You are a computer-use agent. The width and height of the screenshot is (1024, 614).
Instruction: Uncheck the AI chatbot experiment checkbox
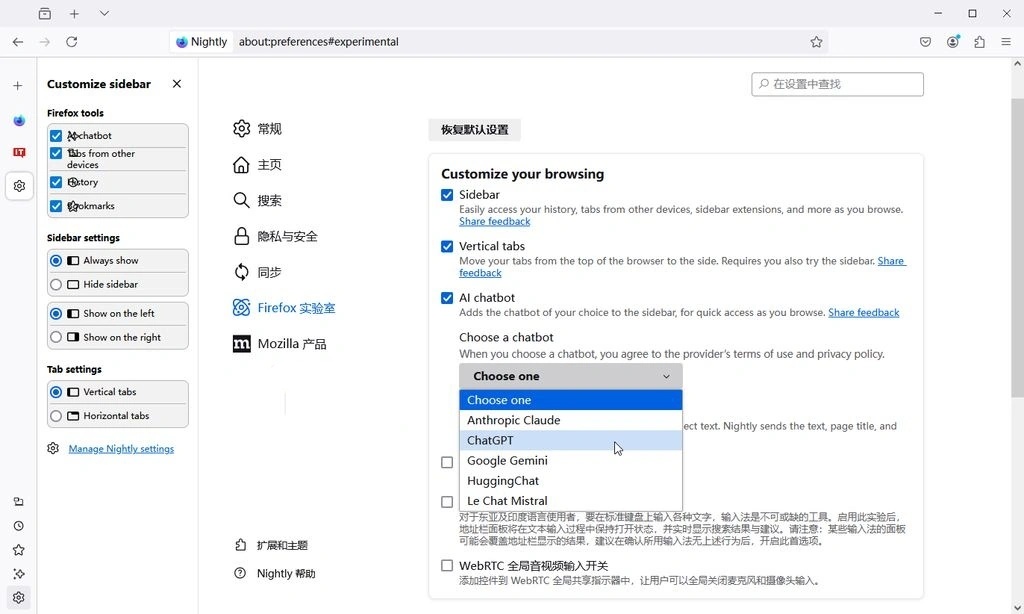(447, 299)
